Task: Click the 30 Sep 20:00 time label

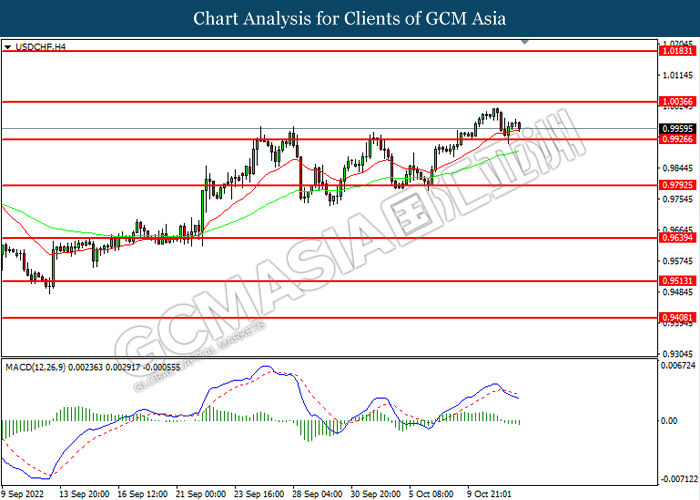Action: [x=376, y=494]
